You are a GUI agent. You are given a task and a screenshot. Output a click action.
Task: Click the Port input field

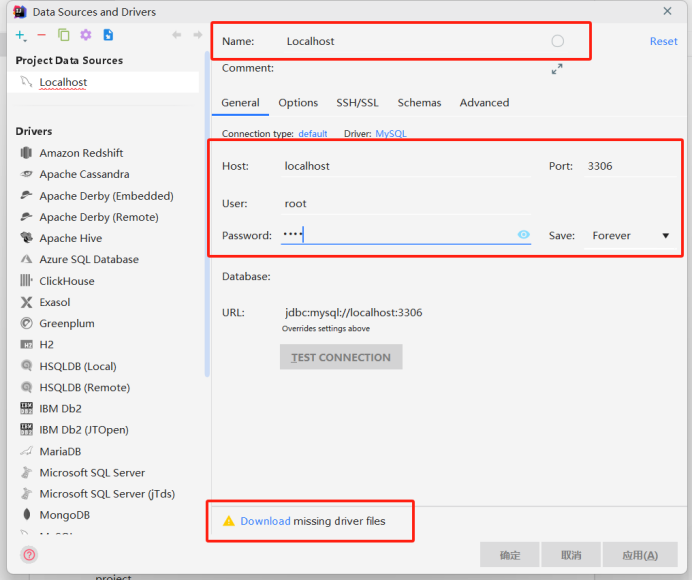[x=630, y=166]
